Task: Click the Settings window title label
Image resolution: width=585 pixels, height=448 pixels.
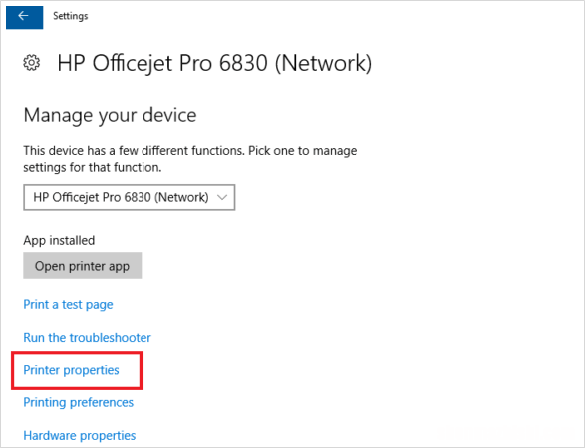Action: point(71,16)
